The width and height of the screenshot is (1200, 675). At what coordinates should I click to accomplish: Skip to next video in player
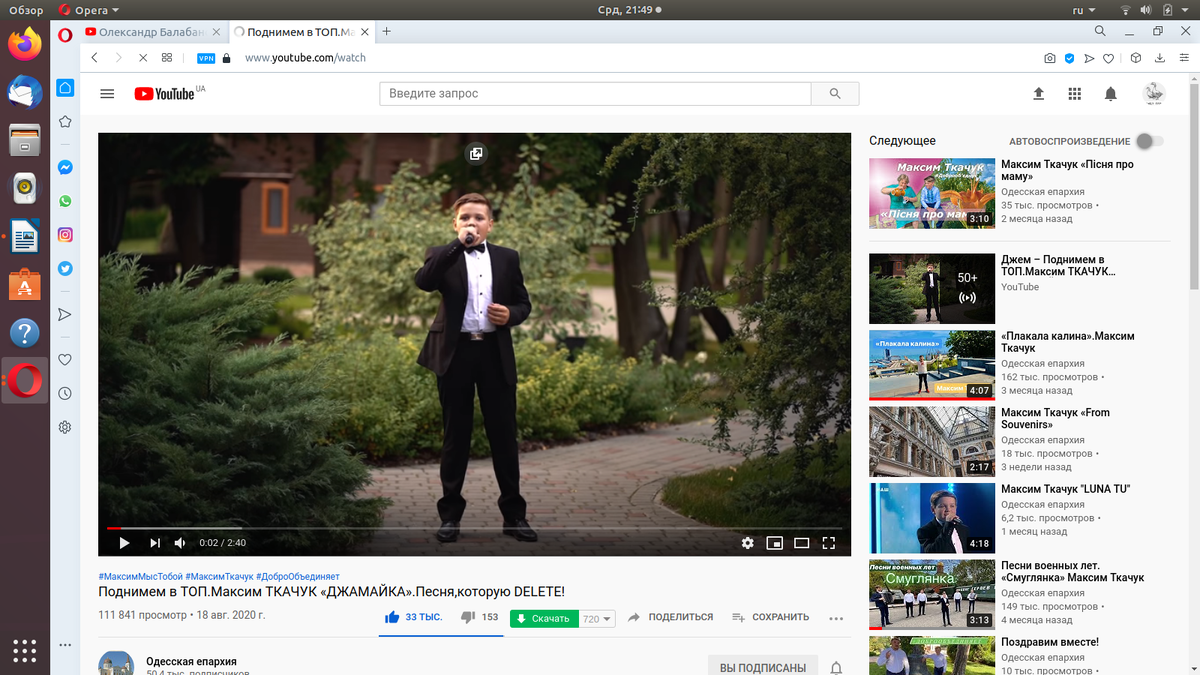tap(155, 543)
